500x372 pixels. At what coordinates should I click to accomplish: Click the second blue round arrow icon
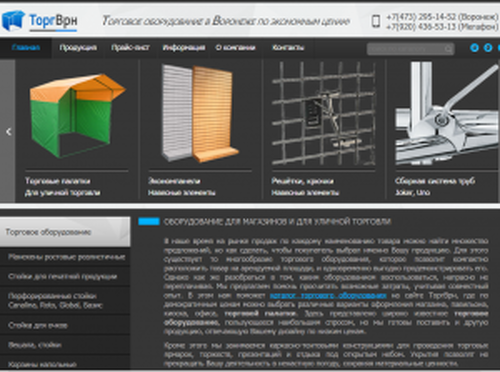coord(488,48)
